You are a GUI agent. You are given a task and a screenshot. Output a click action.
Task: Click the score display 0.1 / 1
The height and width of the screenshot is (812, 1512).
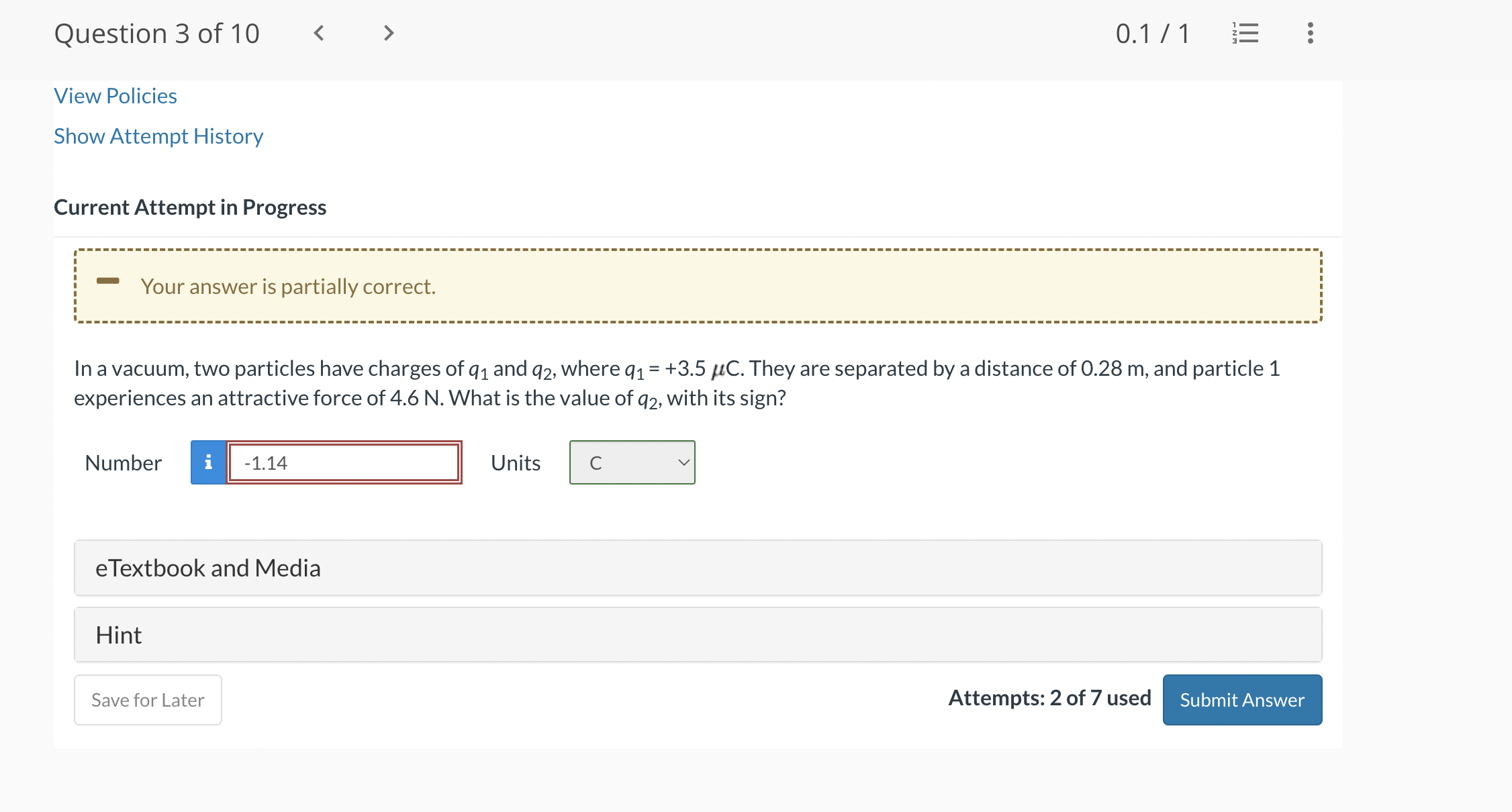point(1153,32)
